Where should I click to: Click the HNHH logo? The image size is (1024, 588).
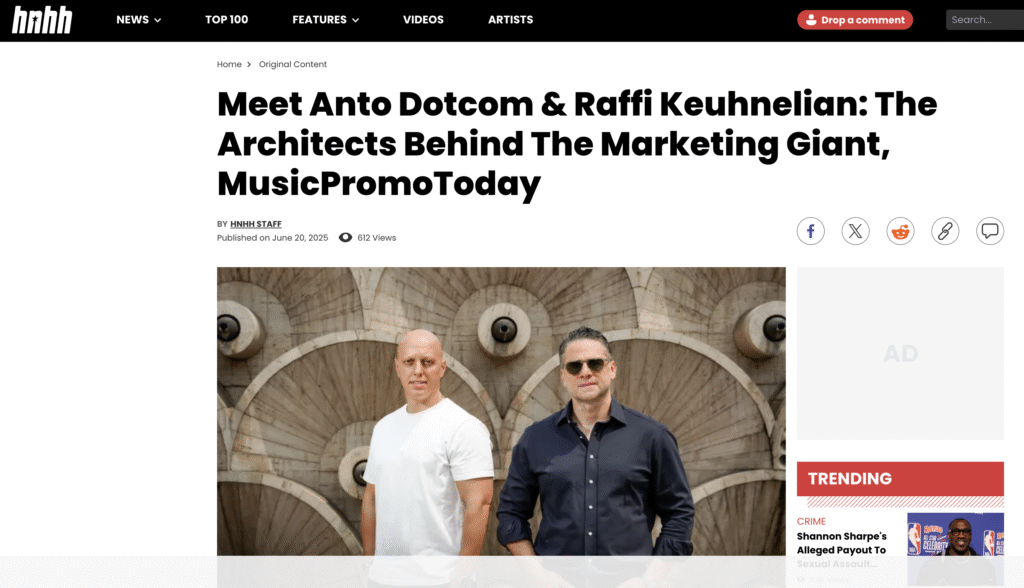(42, 20)
